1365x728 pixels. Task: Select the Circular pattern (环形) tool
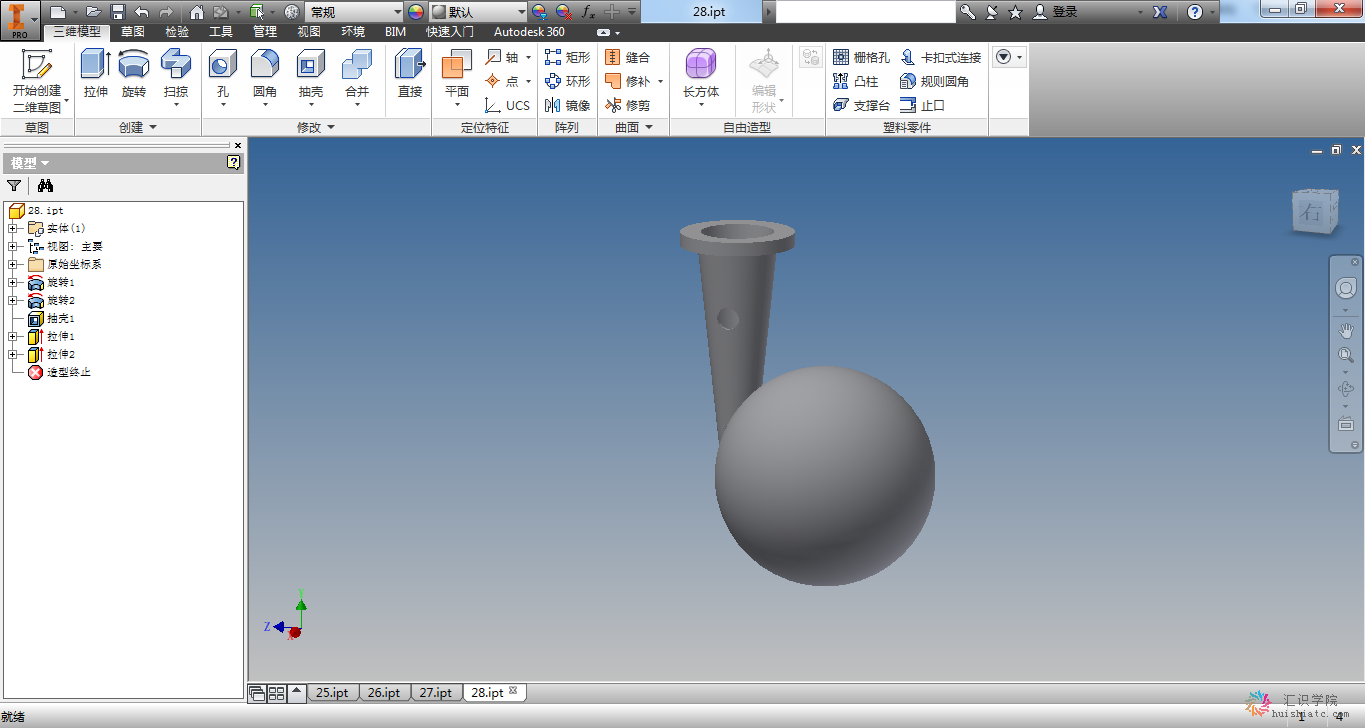pyautogui.click(x=567, y=81)
